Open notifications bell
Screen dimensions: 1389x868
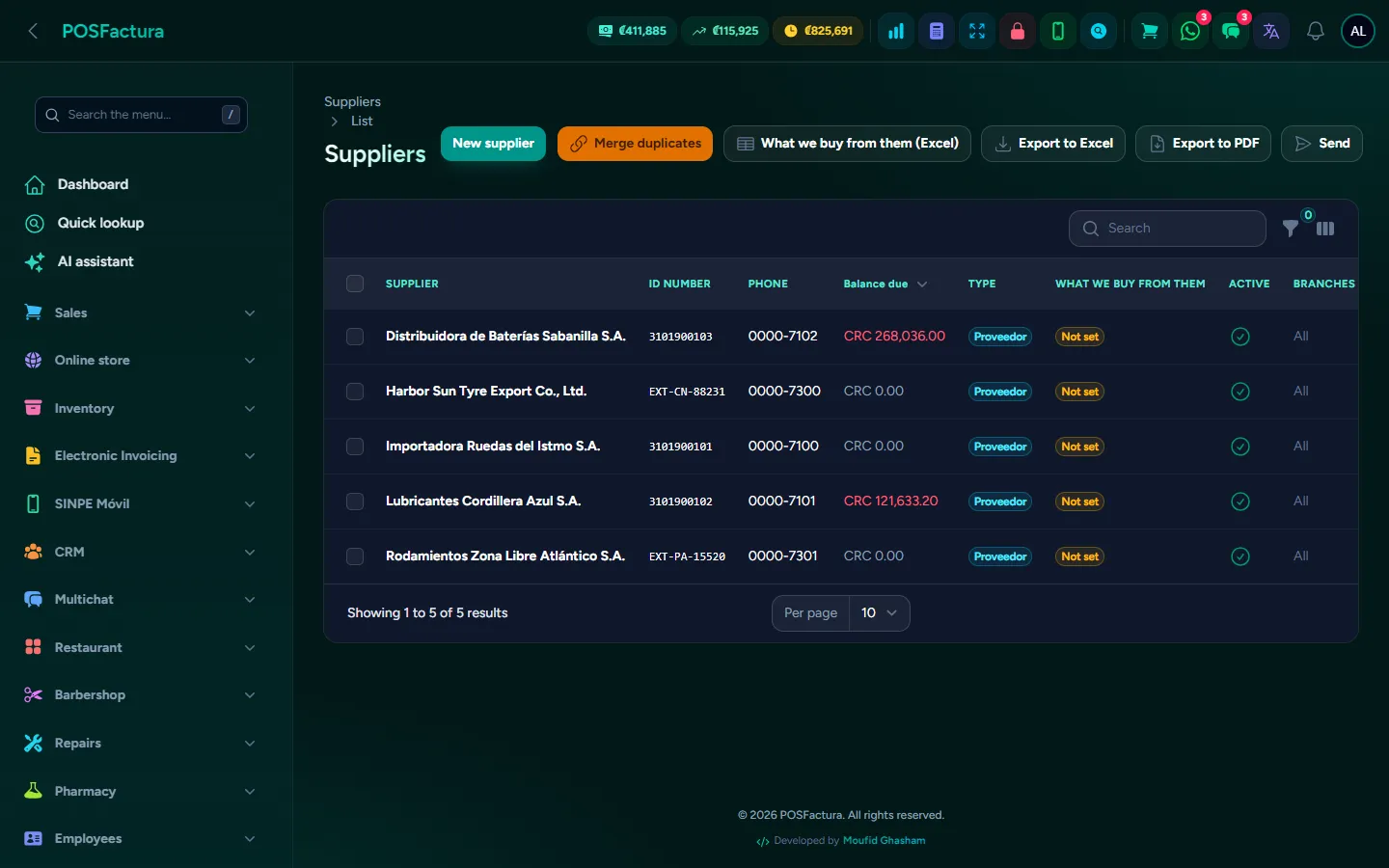coord(1316,31)
